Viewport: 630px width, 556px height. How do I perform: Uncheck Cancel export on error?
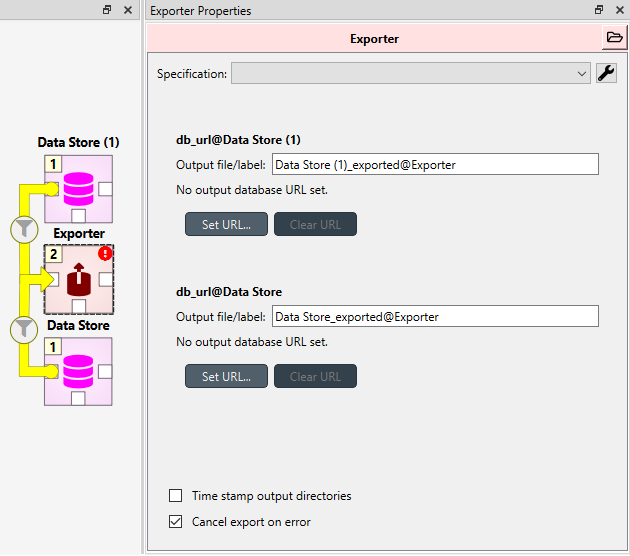tap(176, 522)
